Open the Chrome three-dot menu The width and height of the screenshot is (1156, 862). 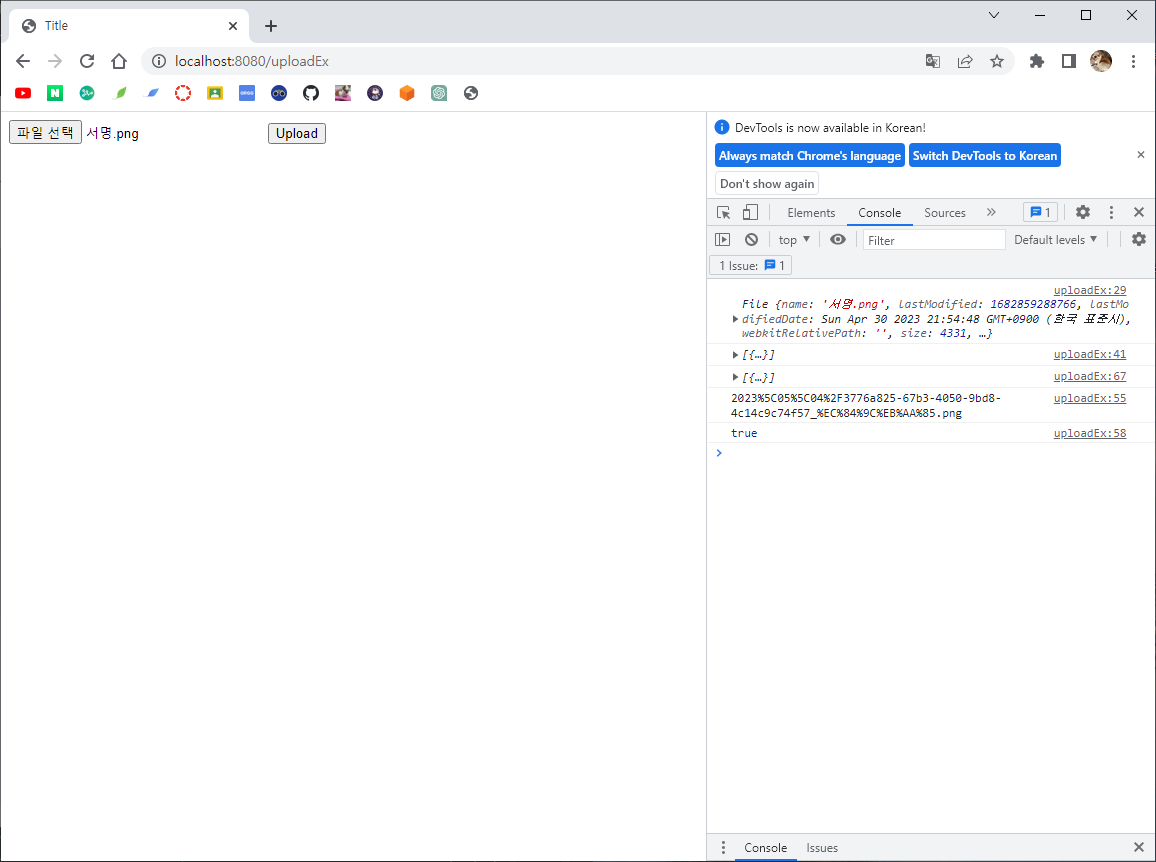[x=1133, y=61]
